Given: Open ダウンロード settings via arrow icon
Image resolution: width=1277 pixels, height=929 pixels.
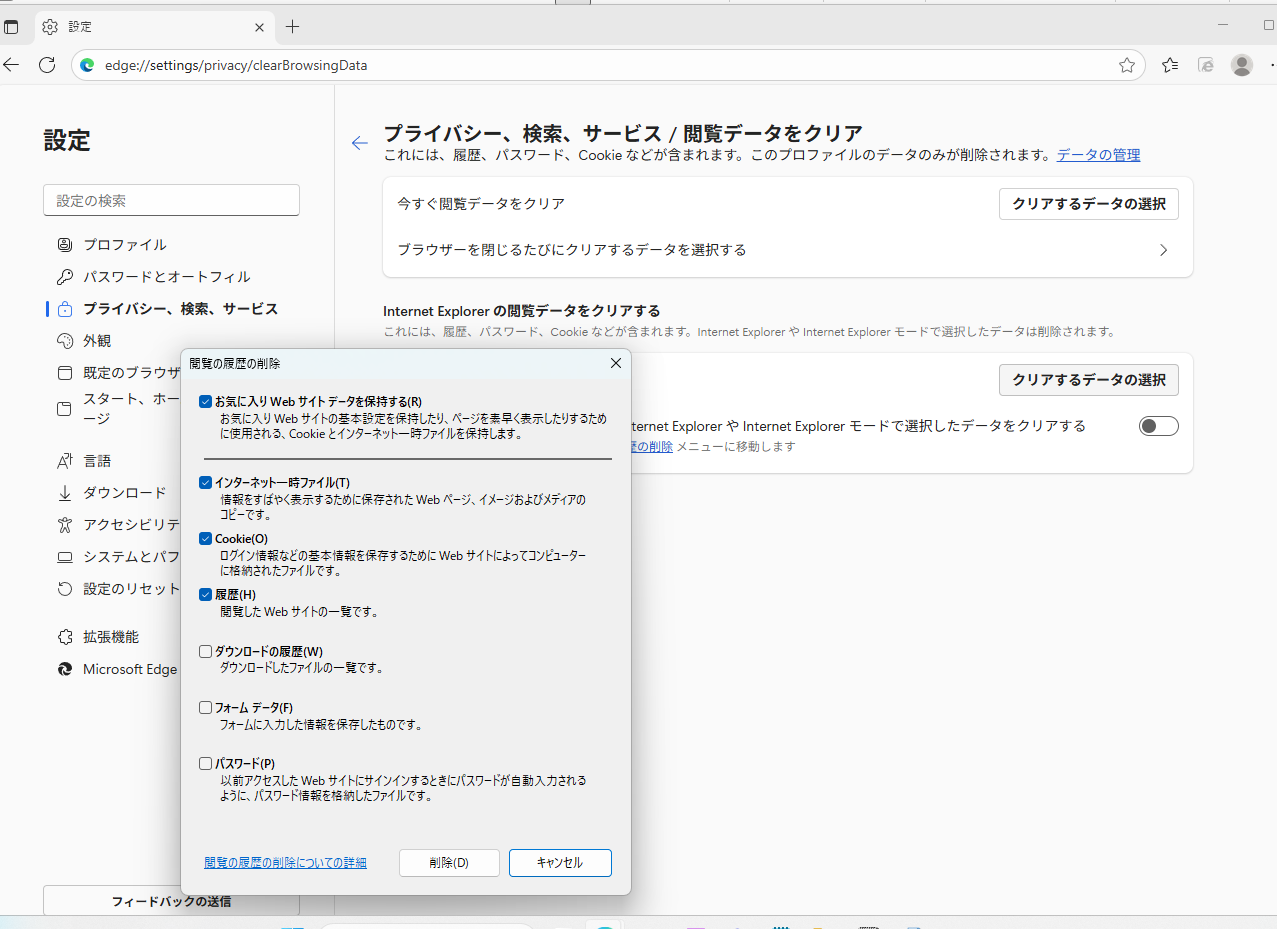Looking at the screenshot, I should pos(65,493).
